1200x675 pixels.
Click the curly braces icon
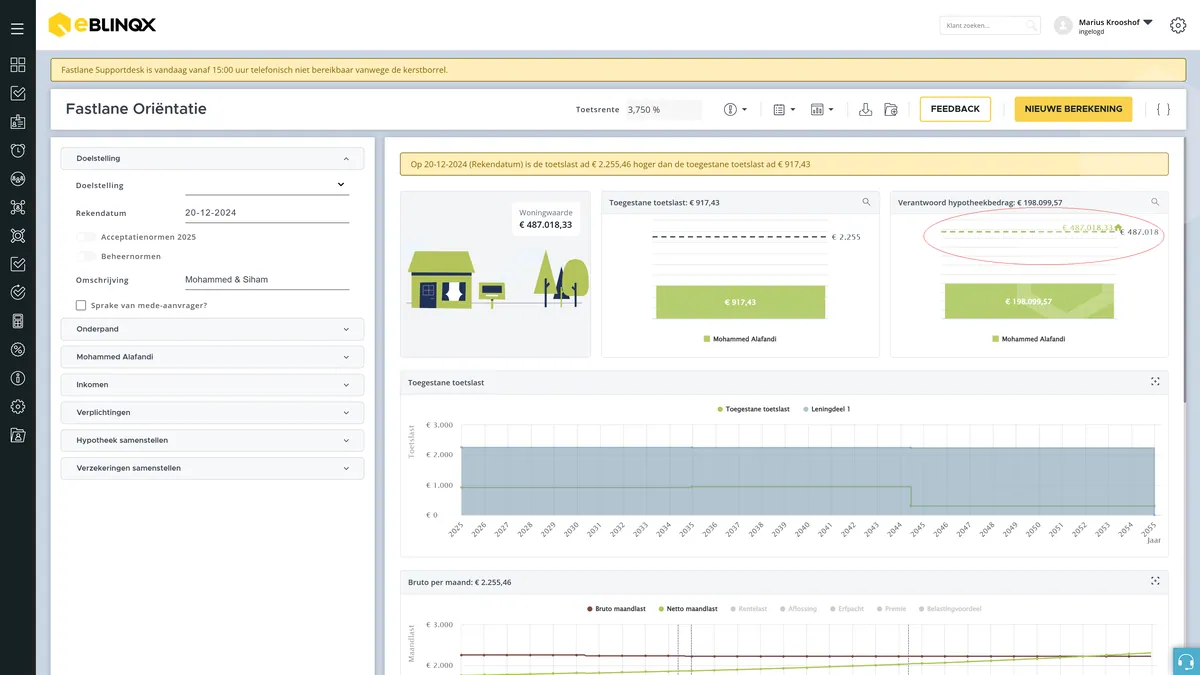[x=1163, y=109]
